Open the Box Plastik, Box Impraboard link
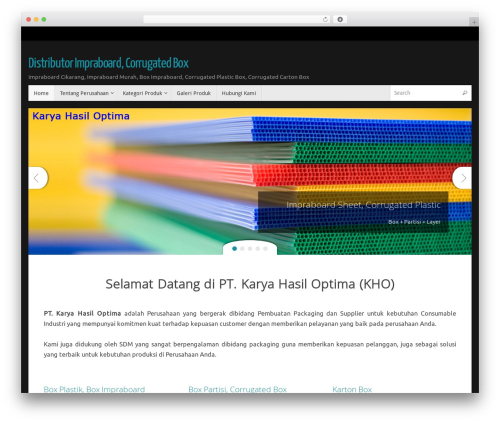The height and width of the screenshot is (423, 500). point(94,389)
